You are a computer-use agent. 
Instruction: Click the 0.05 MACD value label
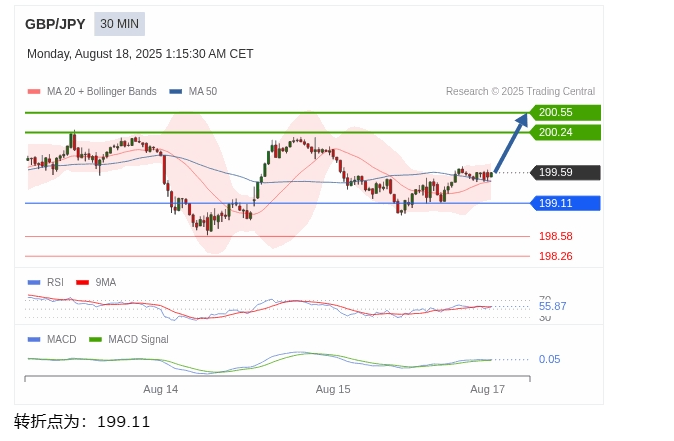pos(549,359)
